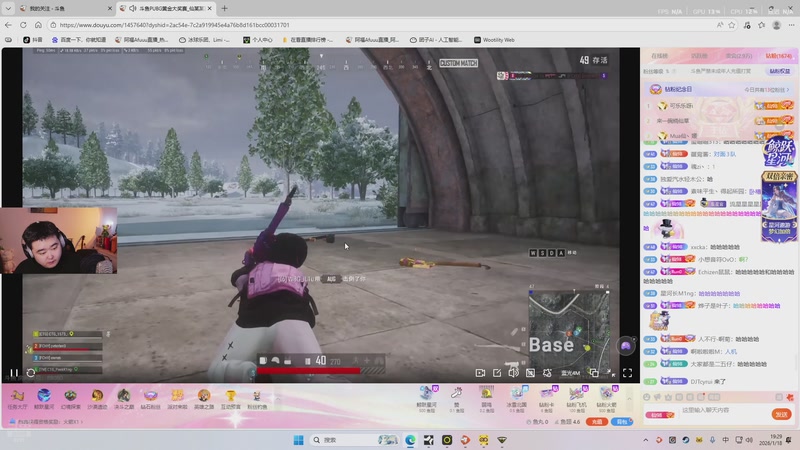The width and height of the screenshot is (800, 450).
Task: Switch to 贵宾 tab in chat panel
Action: coord(739,56)
